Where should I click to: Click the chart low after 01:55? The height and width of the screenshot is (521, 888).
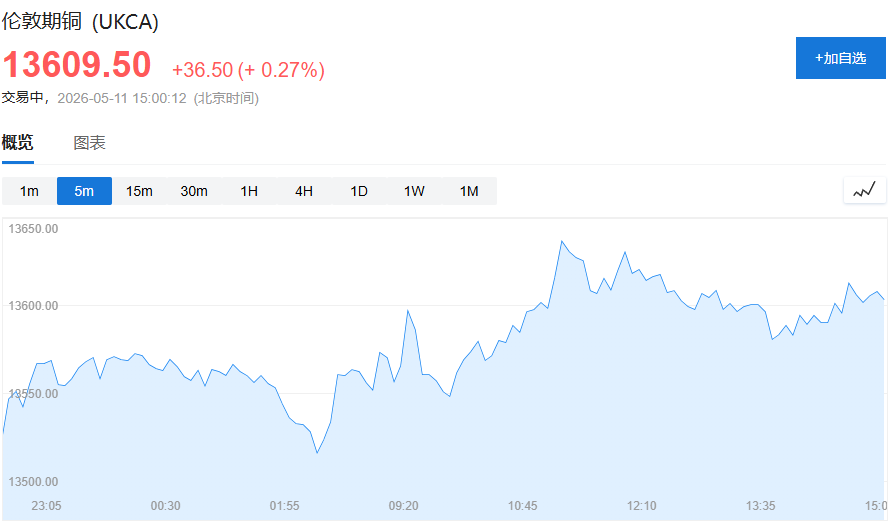(317, 452)
